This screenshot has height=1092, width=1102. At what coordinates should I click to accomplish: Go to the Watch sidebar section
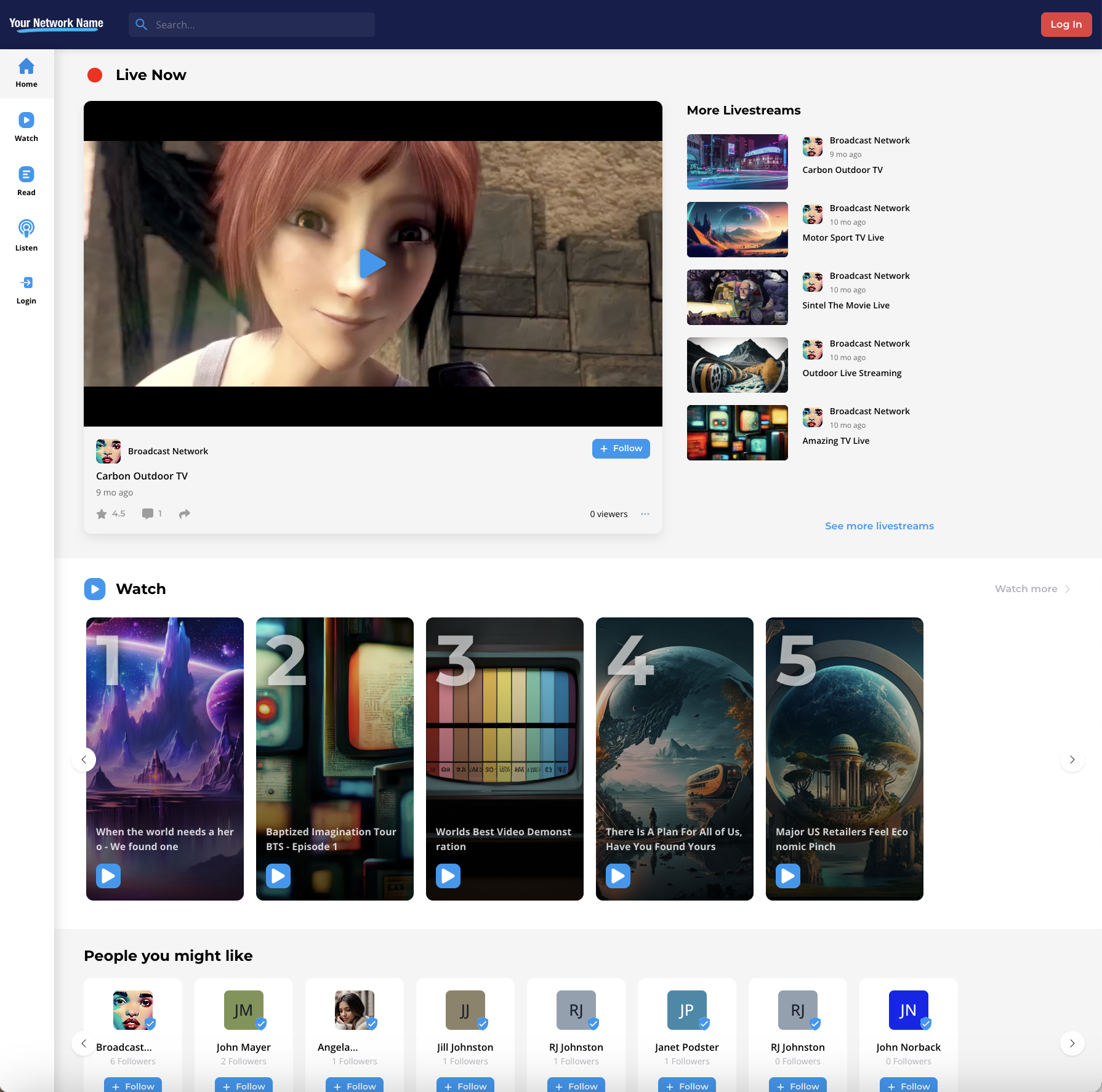pyautogui.click(x=26, y=127)
